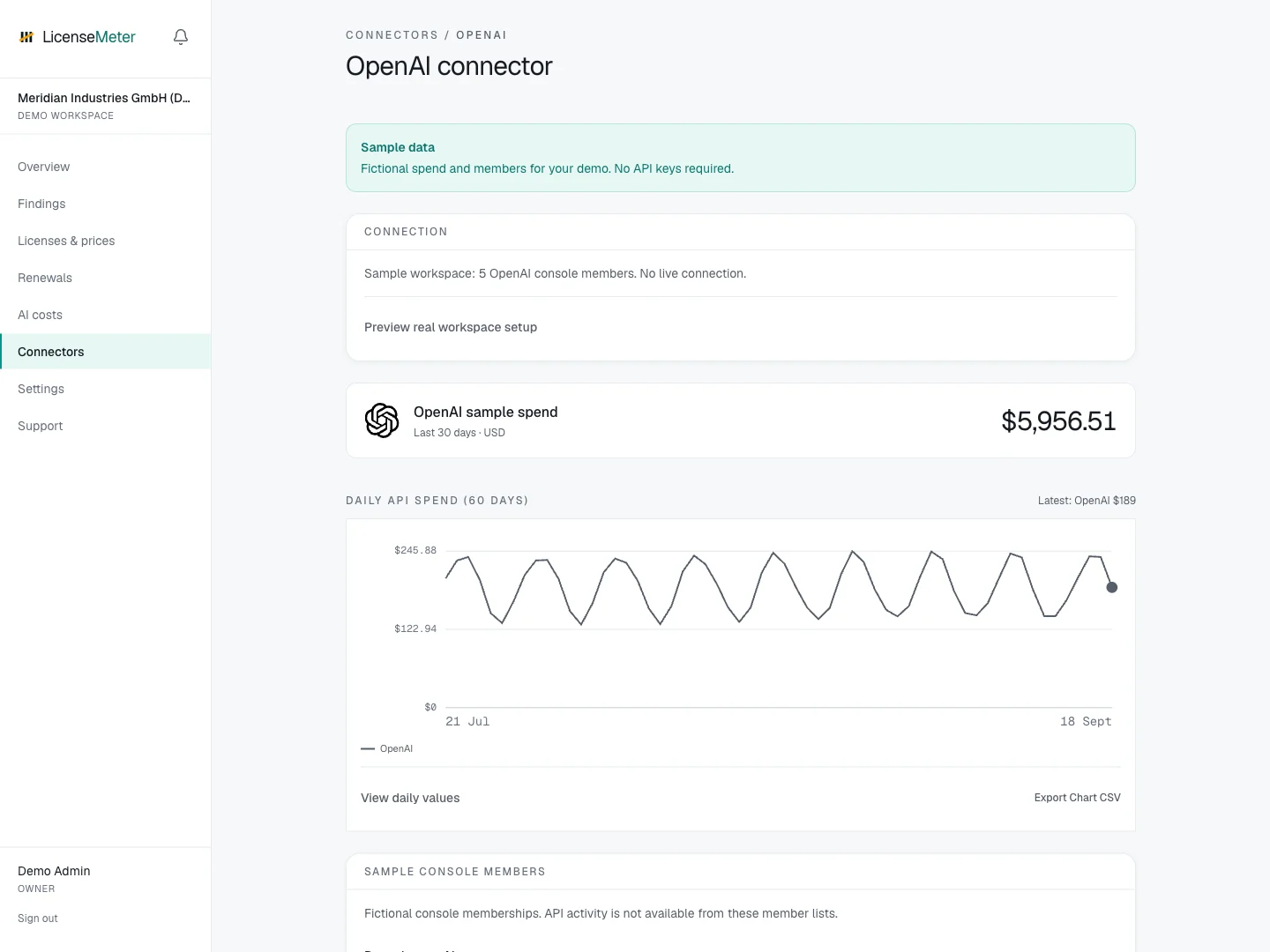Click the 'Last 30 days · USD' subtitle
The width and height of the screenshot is (1270, 952).
point(459,433)
